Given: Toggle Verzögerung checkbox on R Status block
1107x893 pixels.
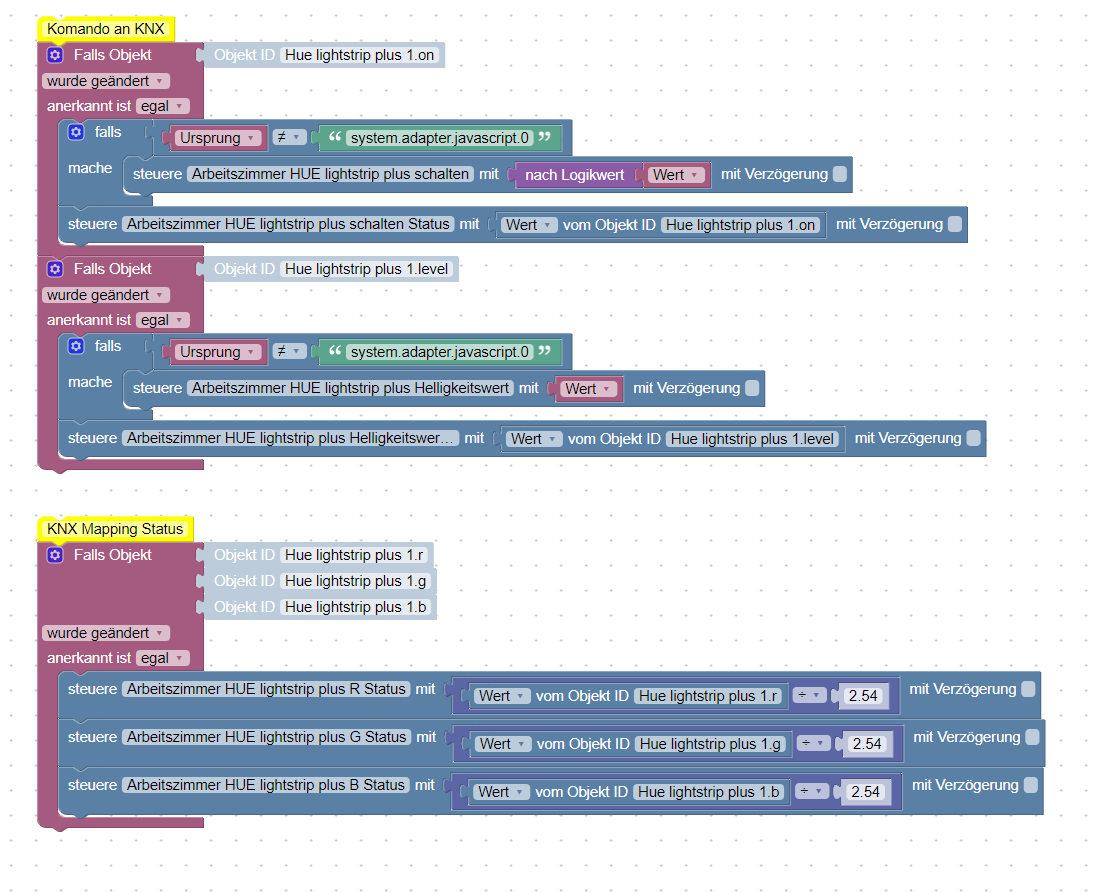Looking at the screenshot, I should 1028,689.
